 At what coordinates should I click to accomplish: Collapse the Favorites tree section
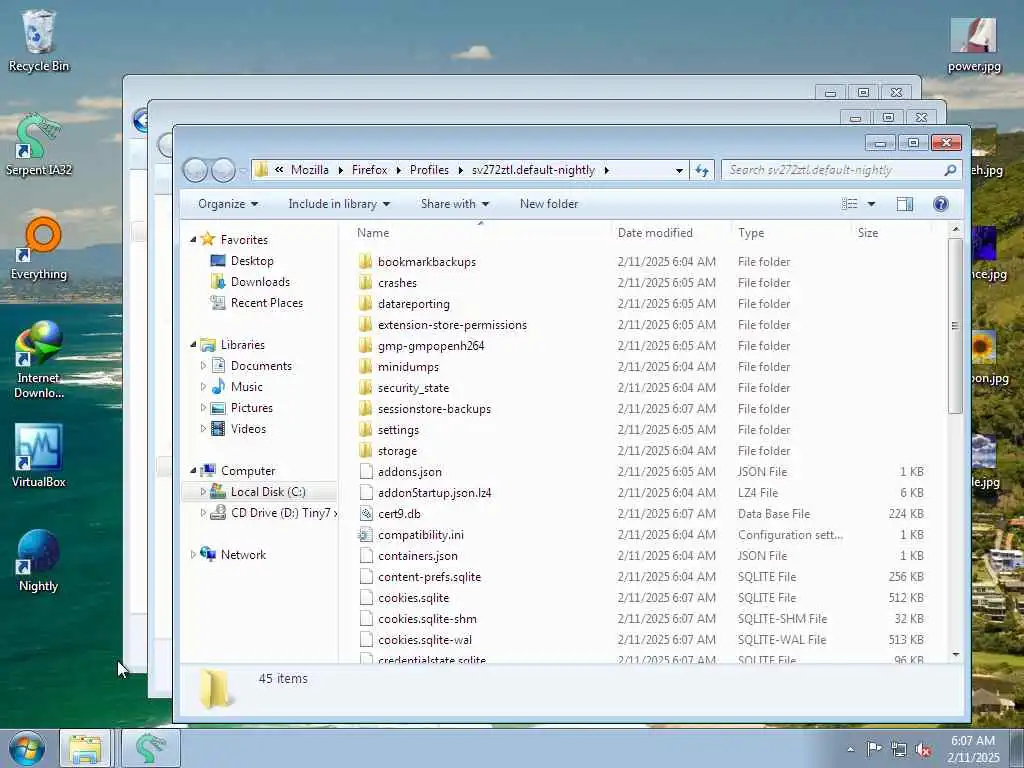click(193, 240)
